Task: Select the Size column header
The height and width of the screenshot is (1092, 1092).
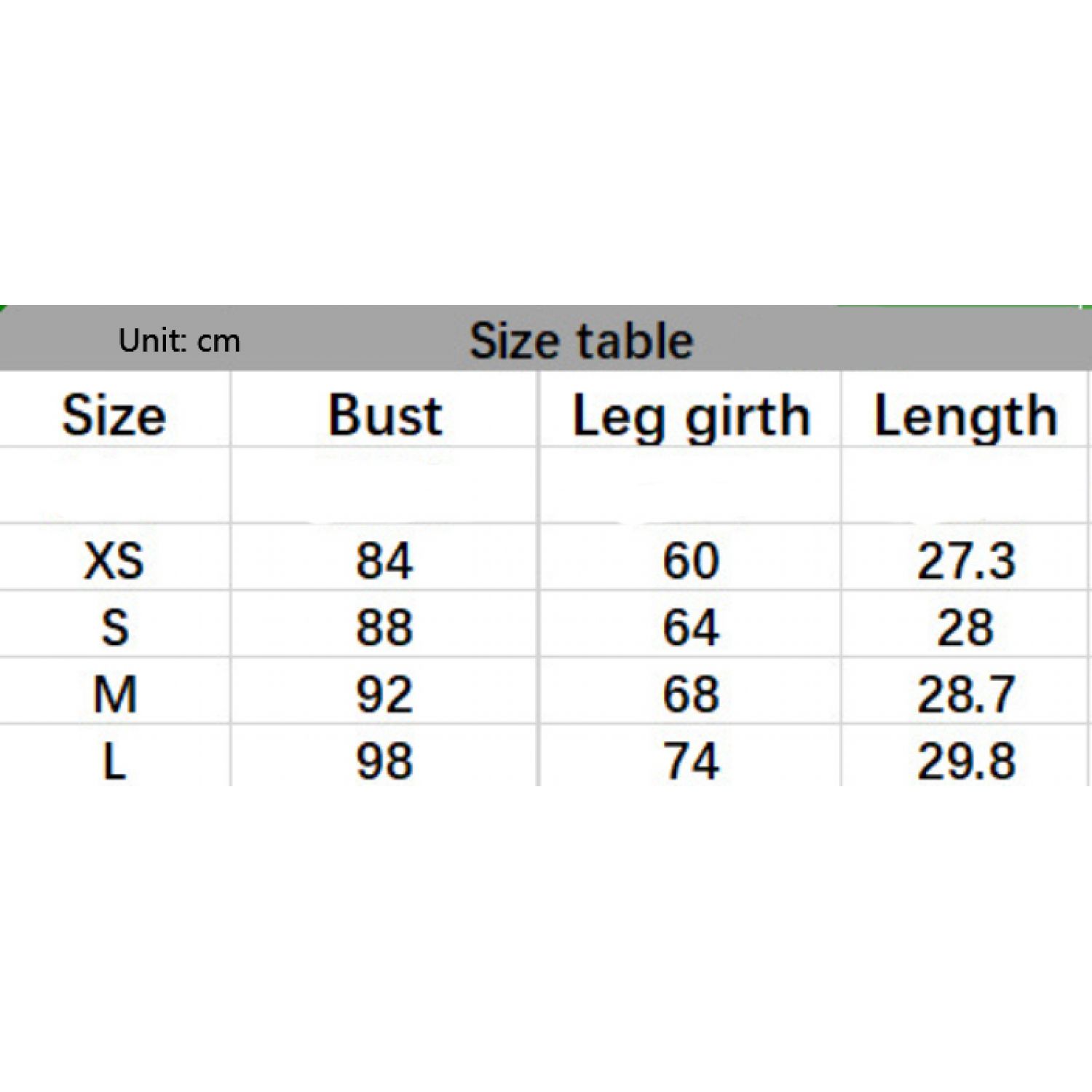Action: click(x=114, y=416)
